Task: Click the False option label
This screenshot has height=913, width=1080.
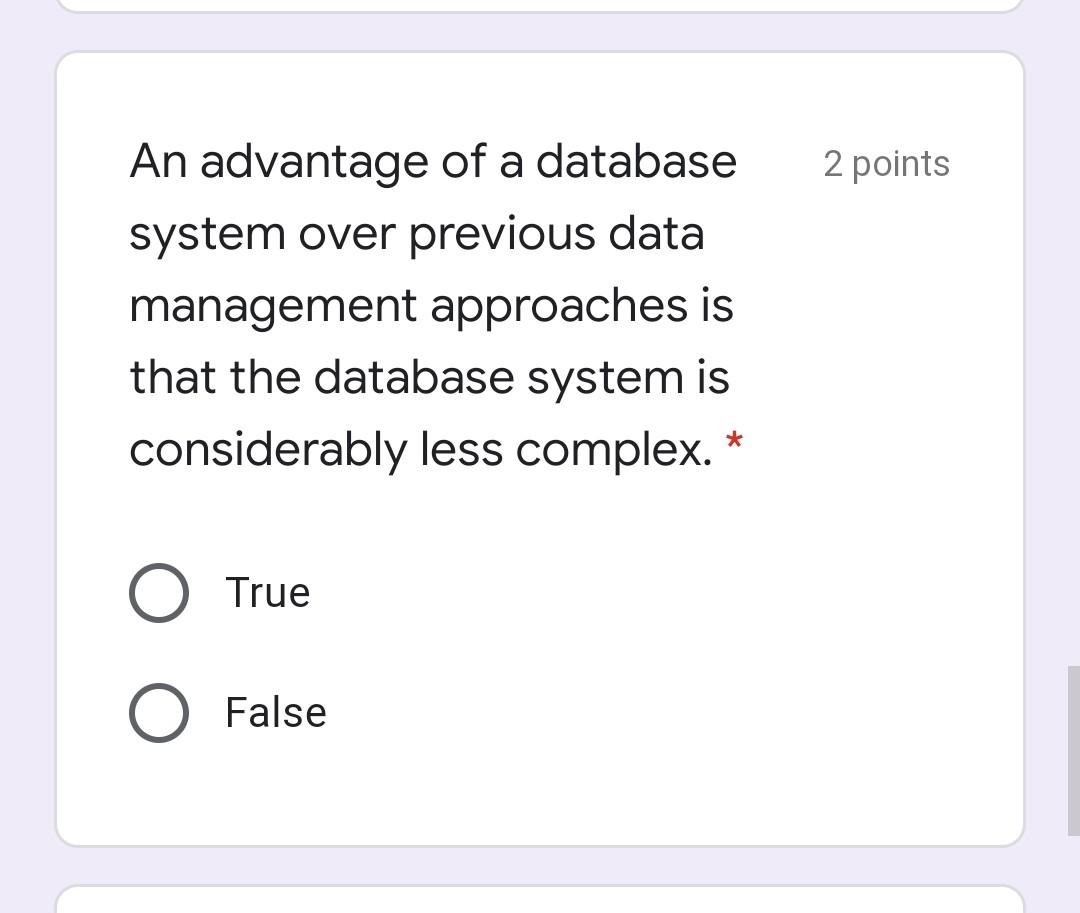Action: click(x=275, y=712)
